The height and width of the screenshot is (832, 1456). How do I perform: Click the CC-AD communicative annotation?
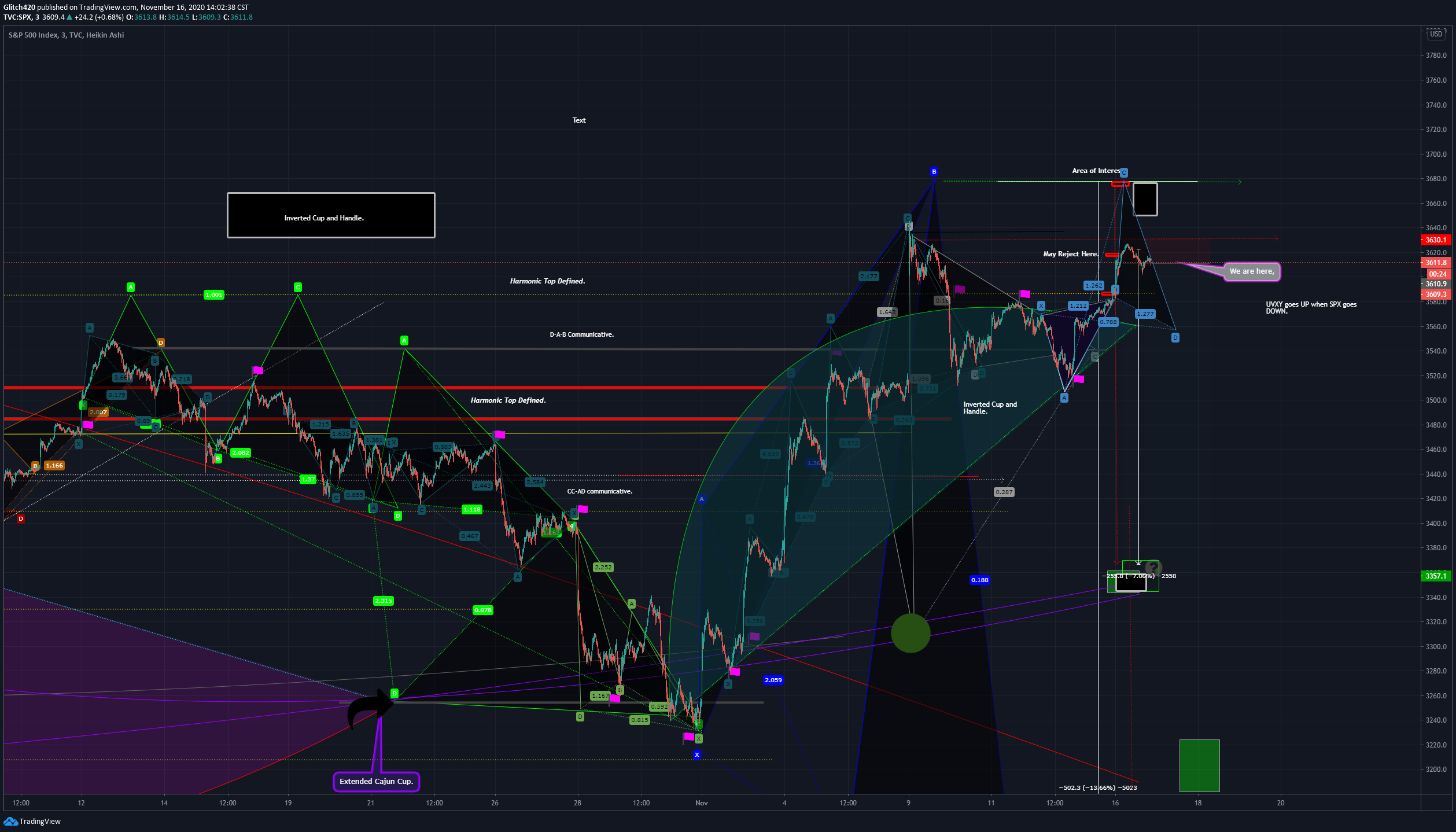pos(600,491)
